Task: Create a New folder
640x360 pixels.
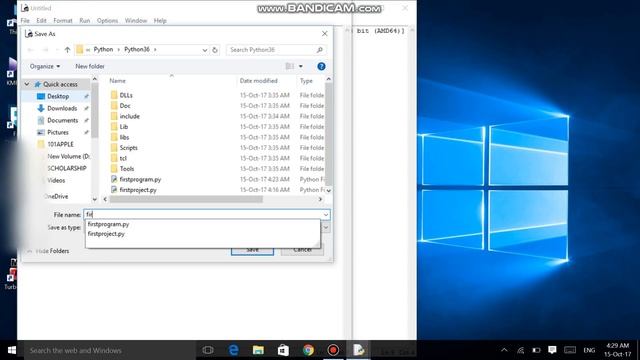Action: [90, 66]
